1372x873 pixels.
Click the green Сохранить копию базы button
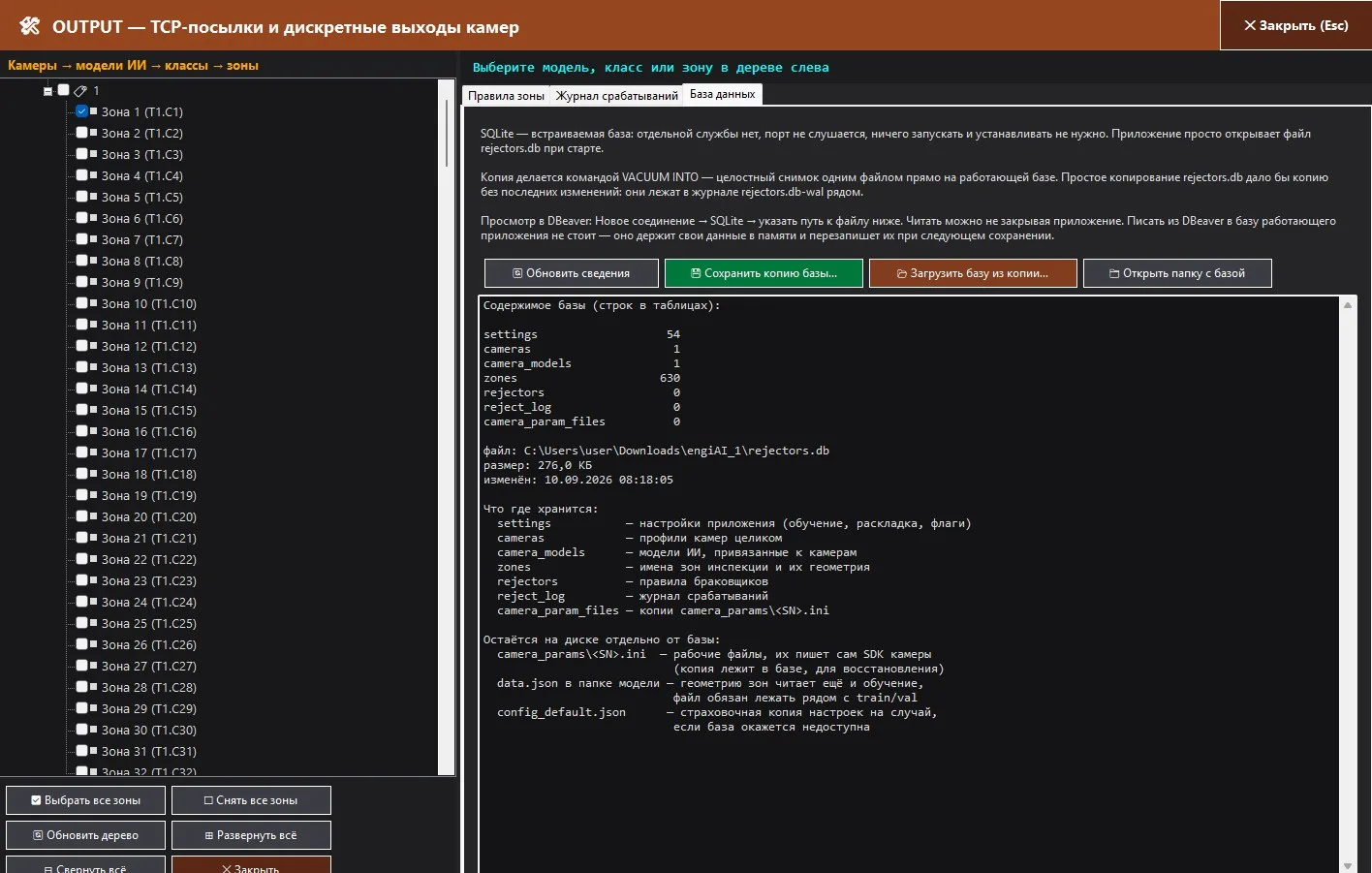[764, 273]
